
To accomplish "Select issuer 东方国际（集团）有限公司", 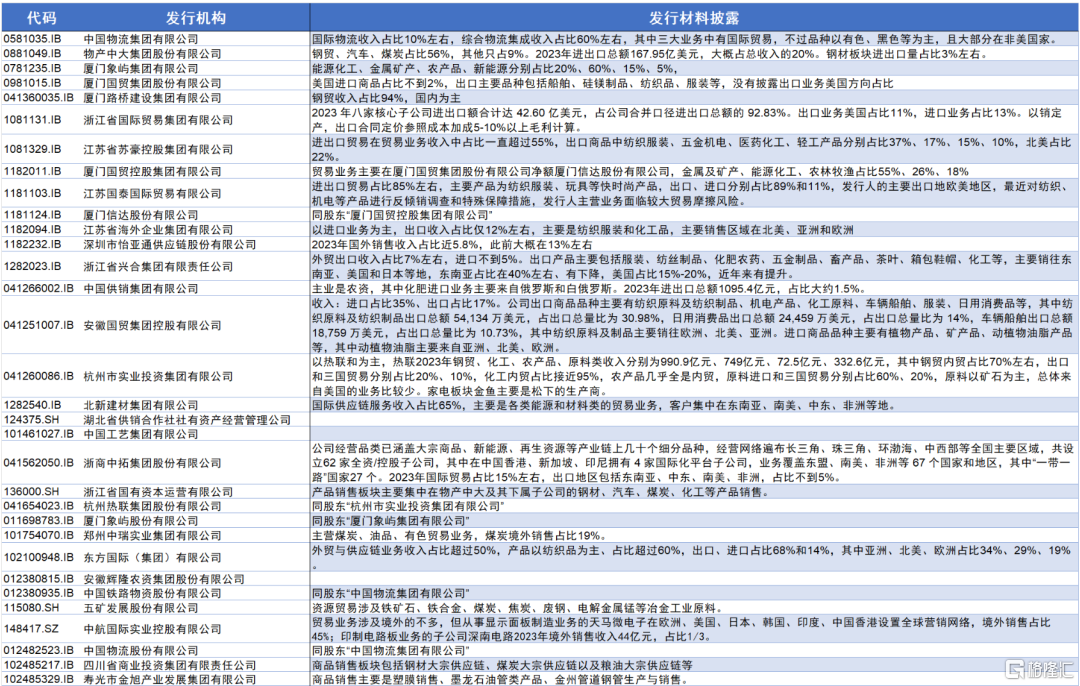I will click(x=152, y=557).
